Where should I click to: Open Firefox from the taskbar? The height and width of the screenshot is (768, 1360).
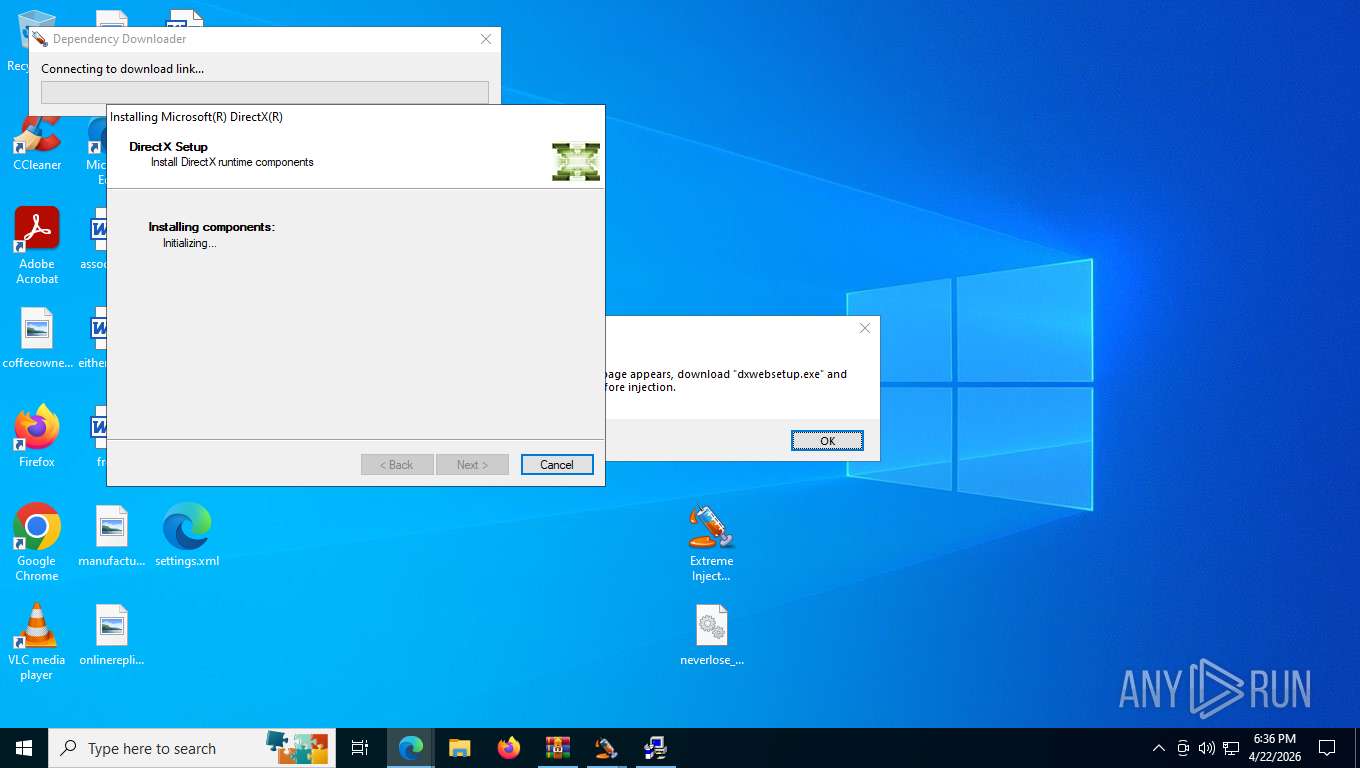point(508,748)
